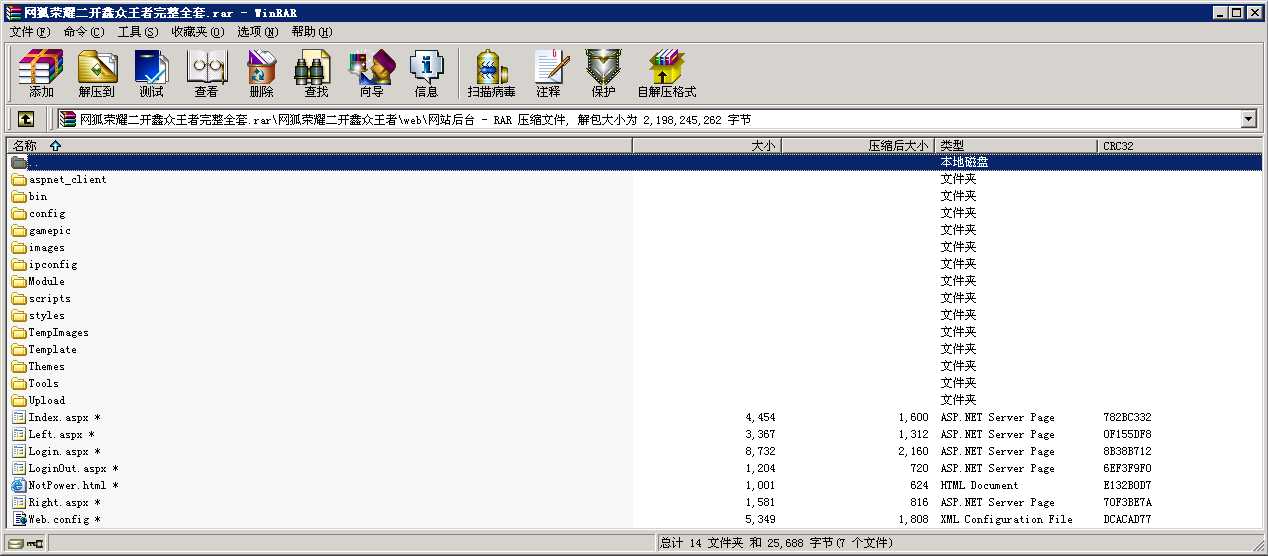Click the Find (查找) binoculars icon
This screenshot has height=556, width=1268.
click(316, 73)
